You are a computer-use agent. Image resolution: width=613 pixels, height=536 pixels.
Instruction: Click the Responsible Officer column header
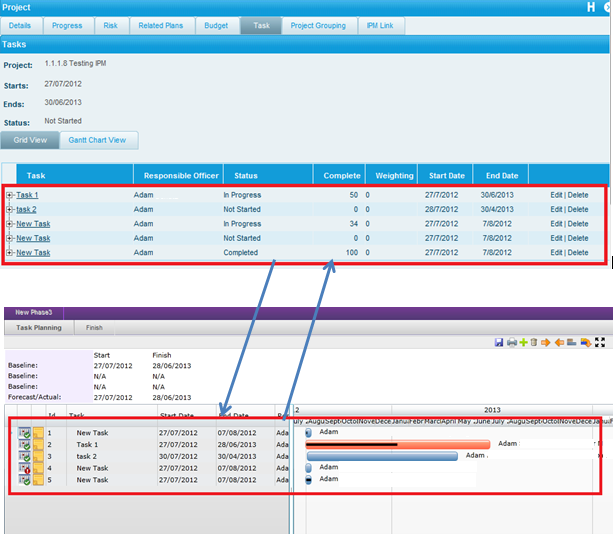click(x=181, y=176)
